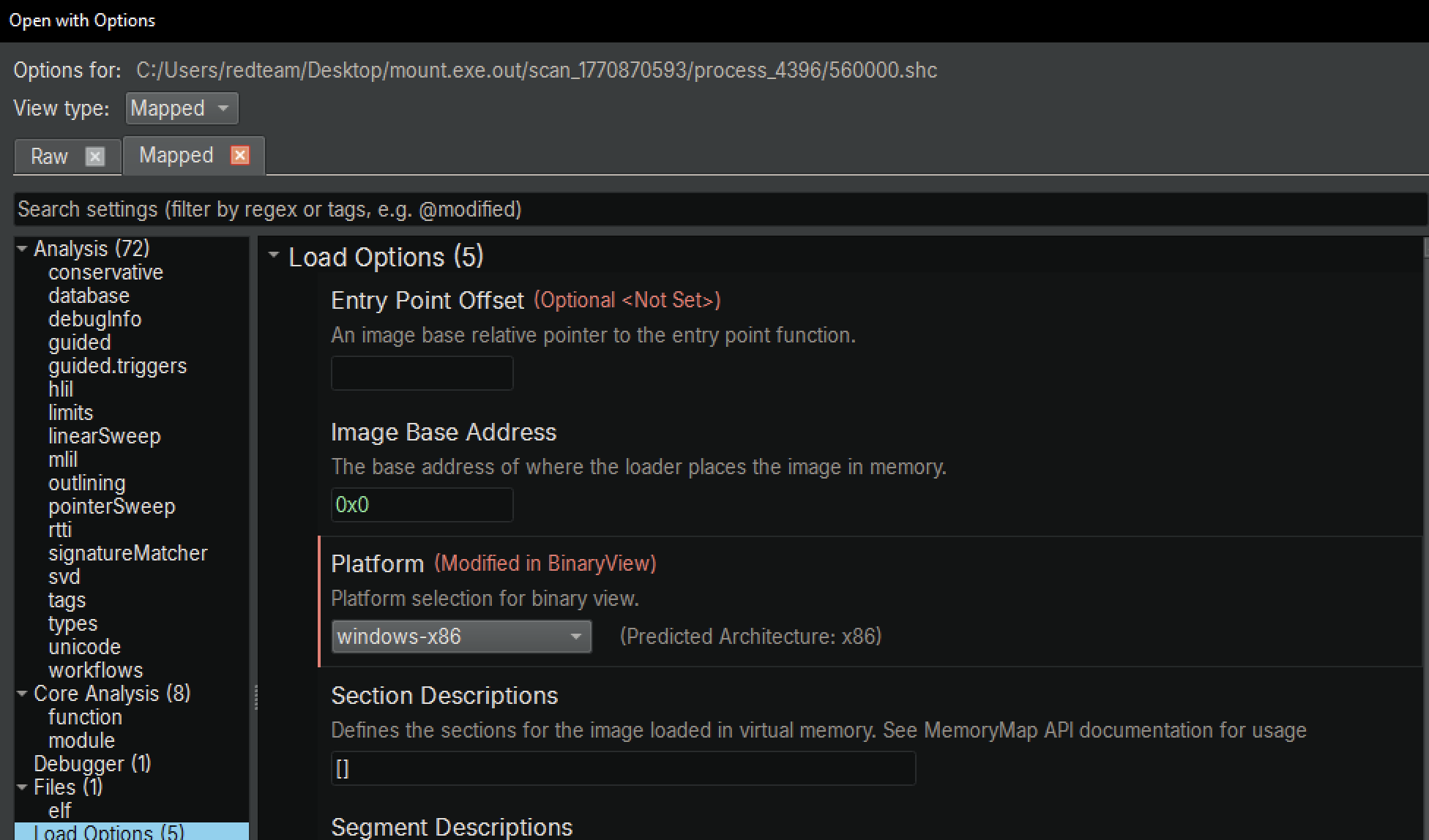Select the guided settings category
This screenshot has height=840, width=1429.
point(79,342)
